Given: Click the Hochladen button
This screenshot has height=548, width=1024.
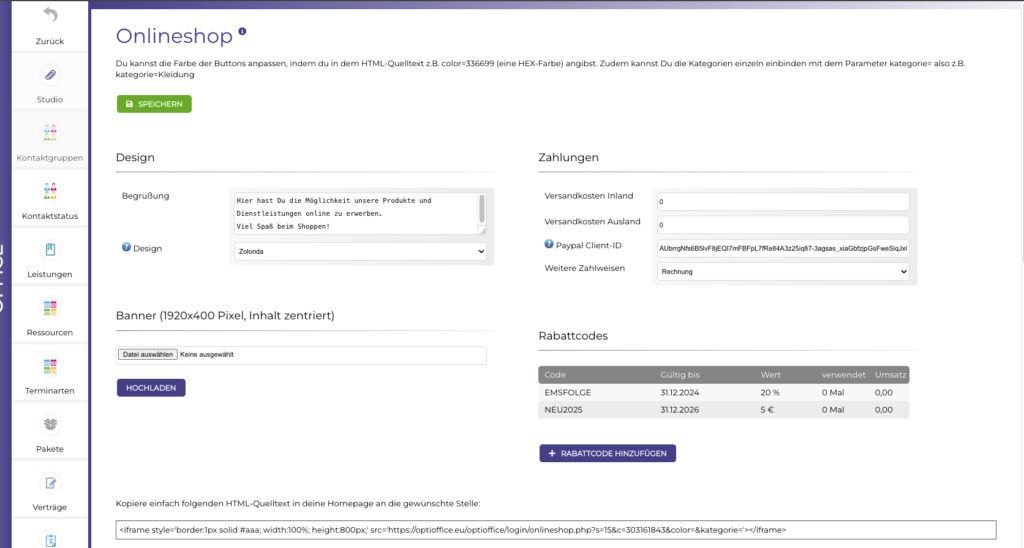Looking at the screenshot, I should click(151, 388).
